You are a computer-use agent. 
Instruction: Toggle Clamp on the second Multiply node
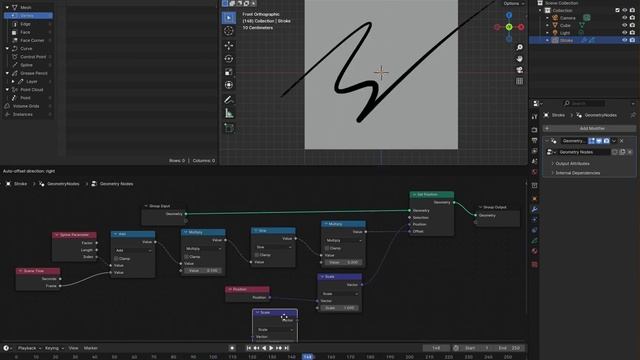[x=327, y=248]
